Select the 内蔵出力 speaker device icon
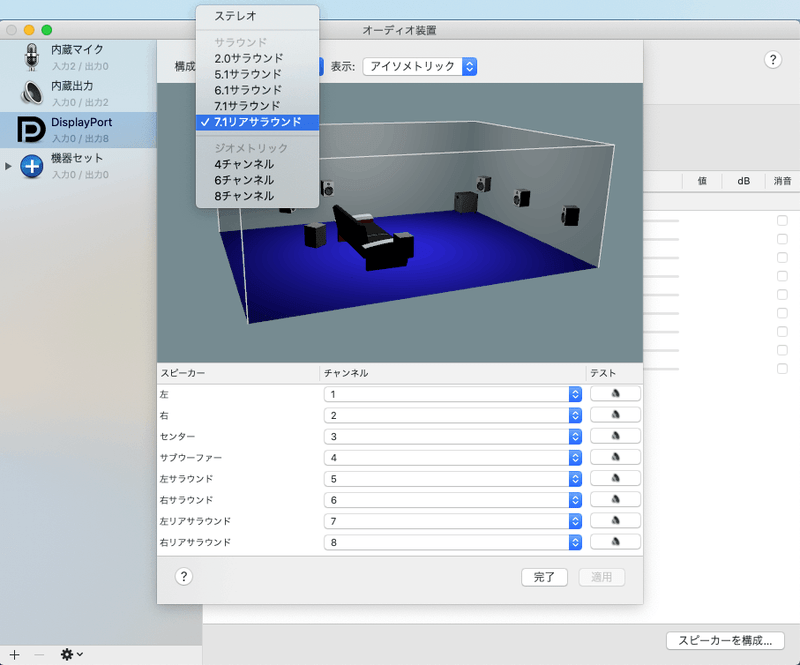 point(32,93)
